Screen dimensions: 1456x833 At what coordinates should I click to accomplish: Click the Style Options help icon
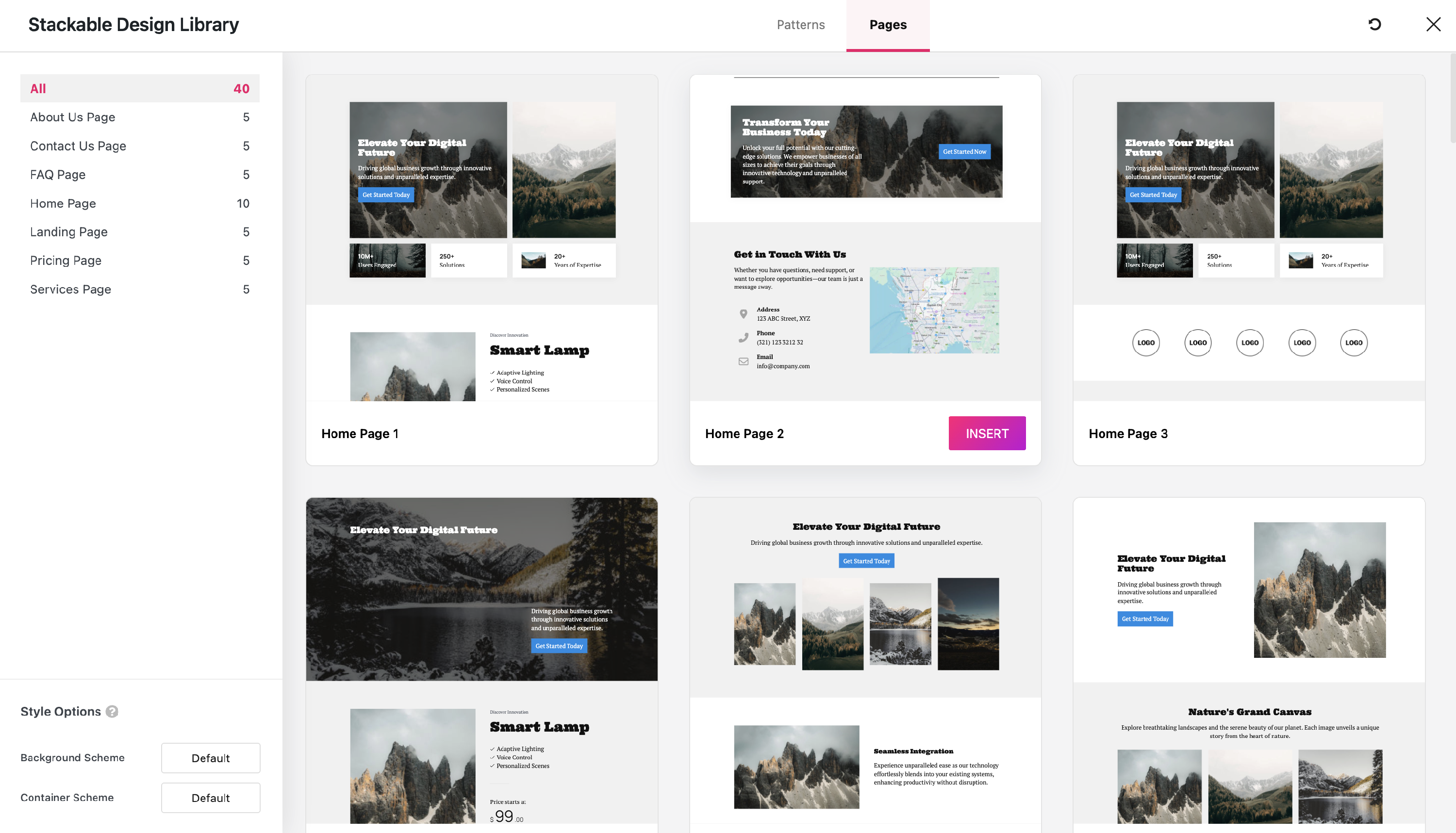pyautogui.click(x=112, y=711)
